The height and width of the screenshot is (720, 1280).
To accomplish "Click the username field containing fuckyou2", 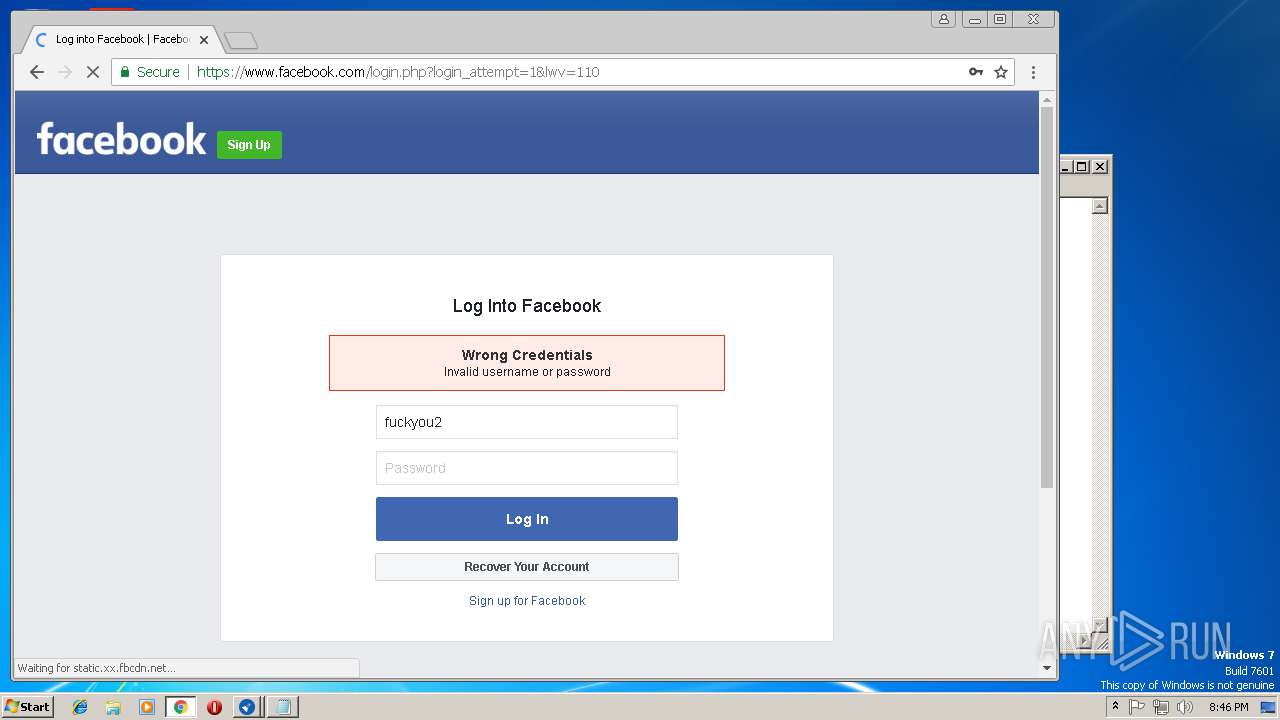I will 527,422.
